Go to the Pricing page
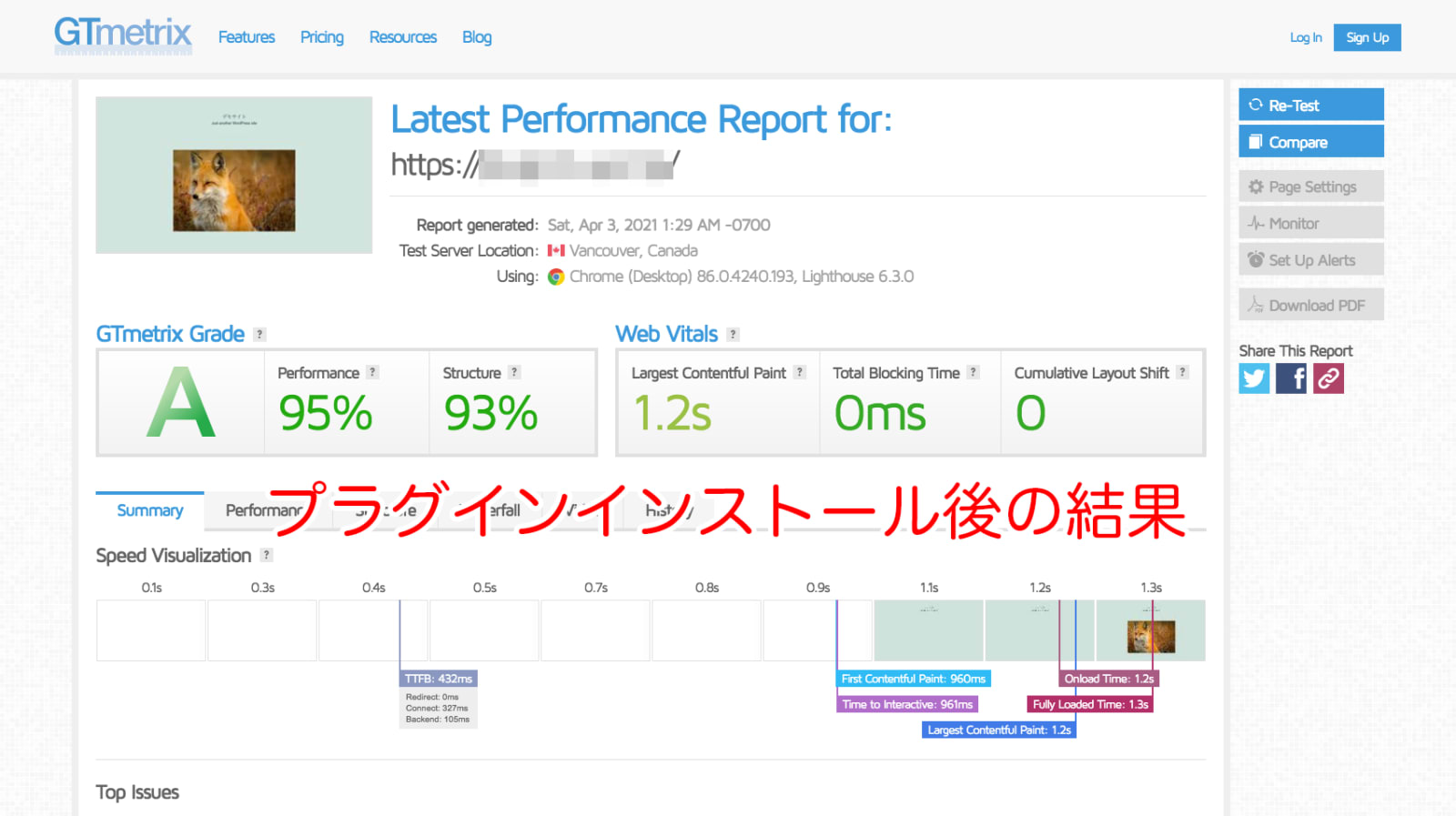This screenshot has width=1456, height=816. click(322, 37)
